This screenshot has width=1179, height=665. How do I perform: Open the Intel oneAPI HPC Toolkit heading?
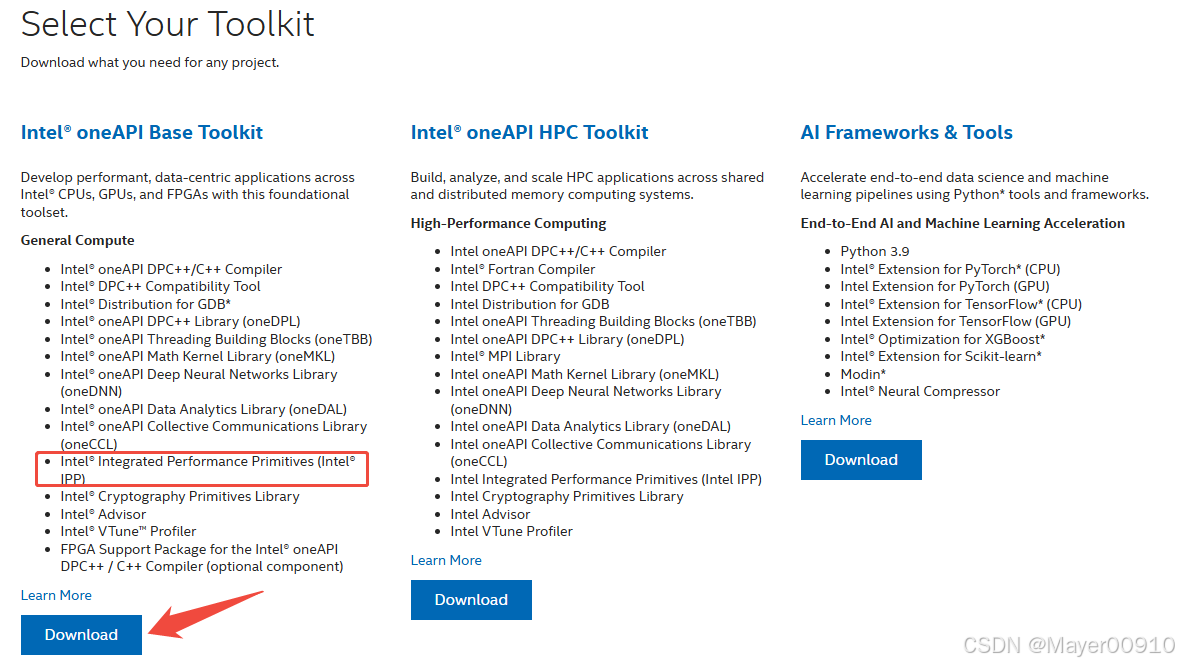(x=529, y=131)
